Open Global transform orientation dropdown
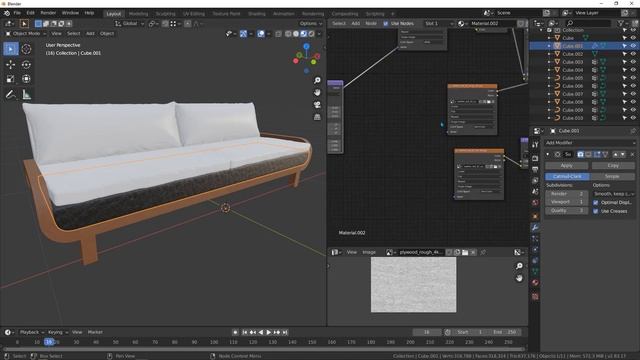This screenshot has height=360, width=640. point(129,24)
